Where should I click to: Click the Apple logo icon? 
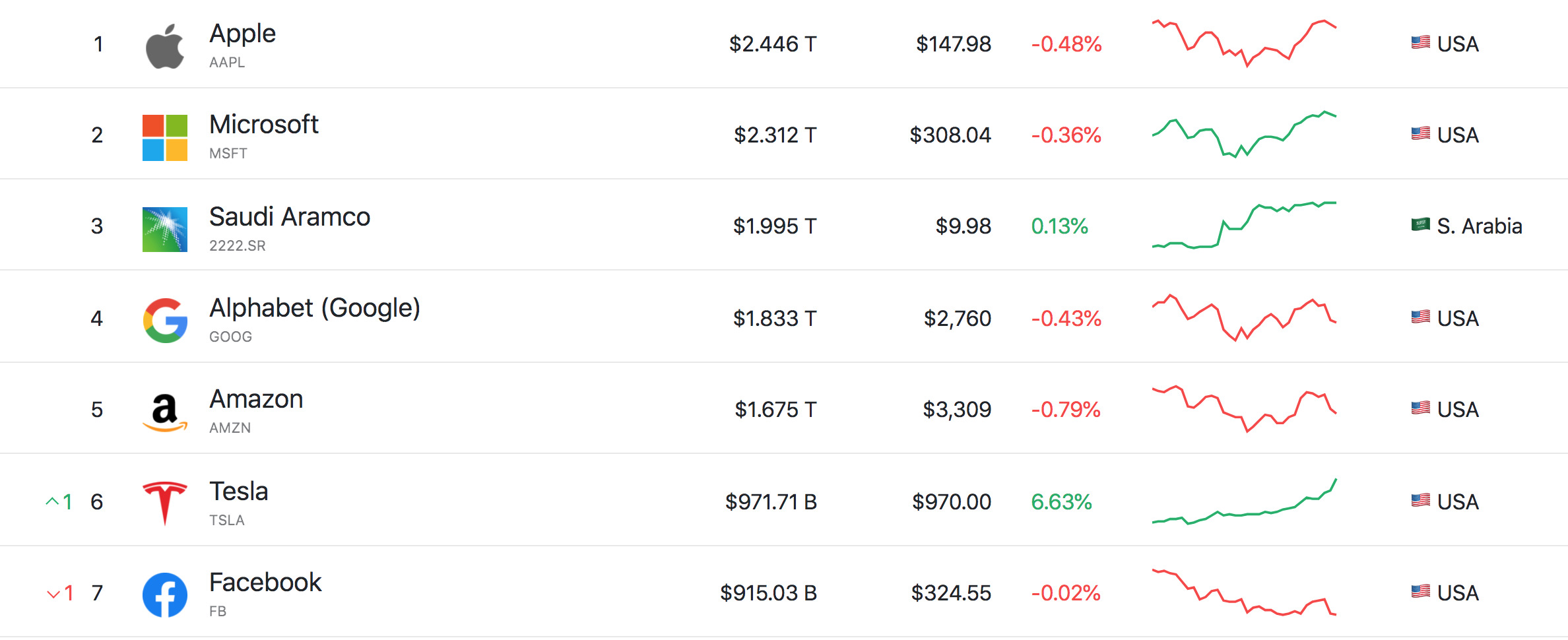click(165, 46)
